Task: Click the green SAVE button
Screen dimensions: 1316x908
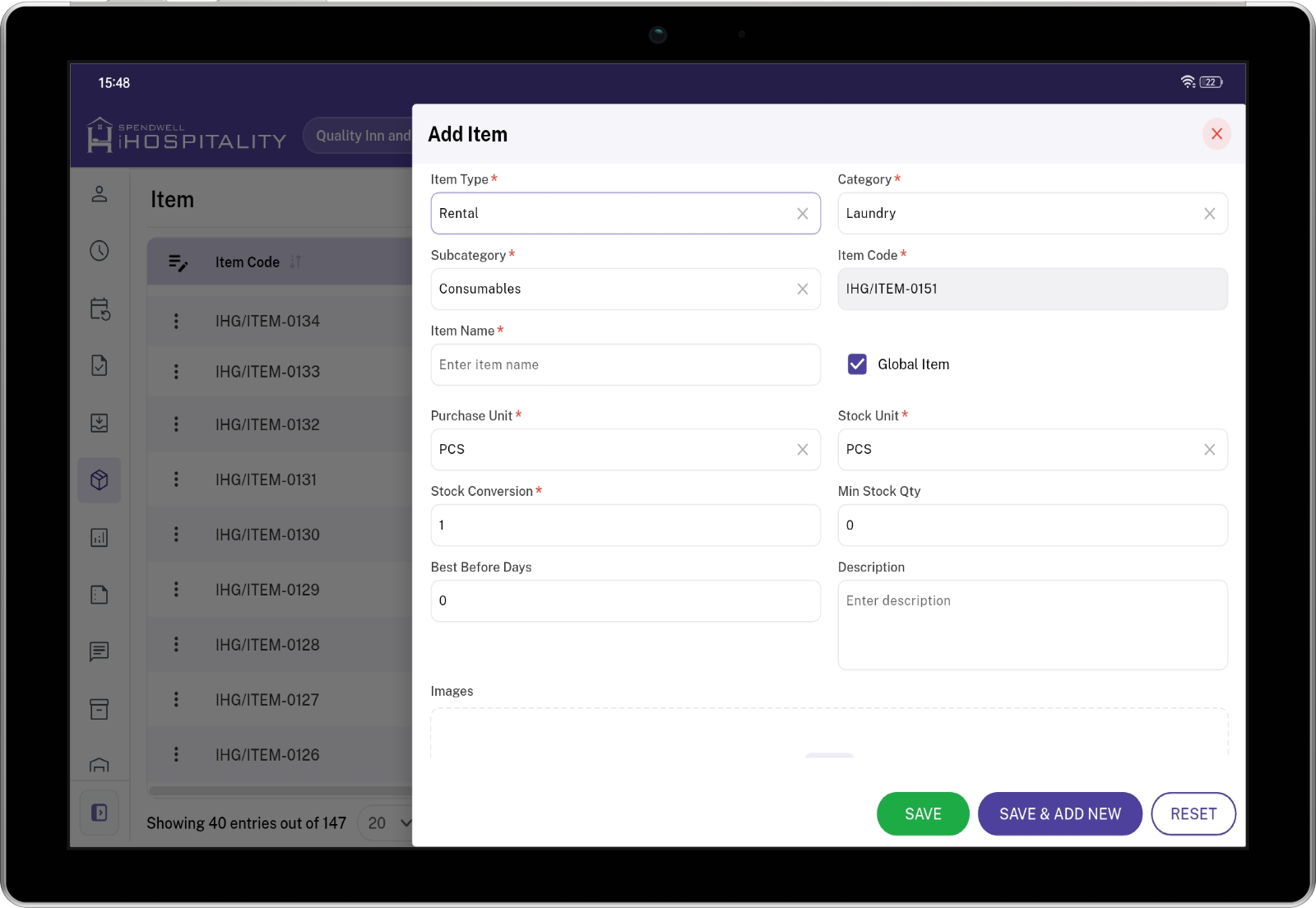Action: 923,814
